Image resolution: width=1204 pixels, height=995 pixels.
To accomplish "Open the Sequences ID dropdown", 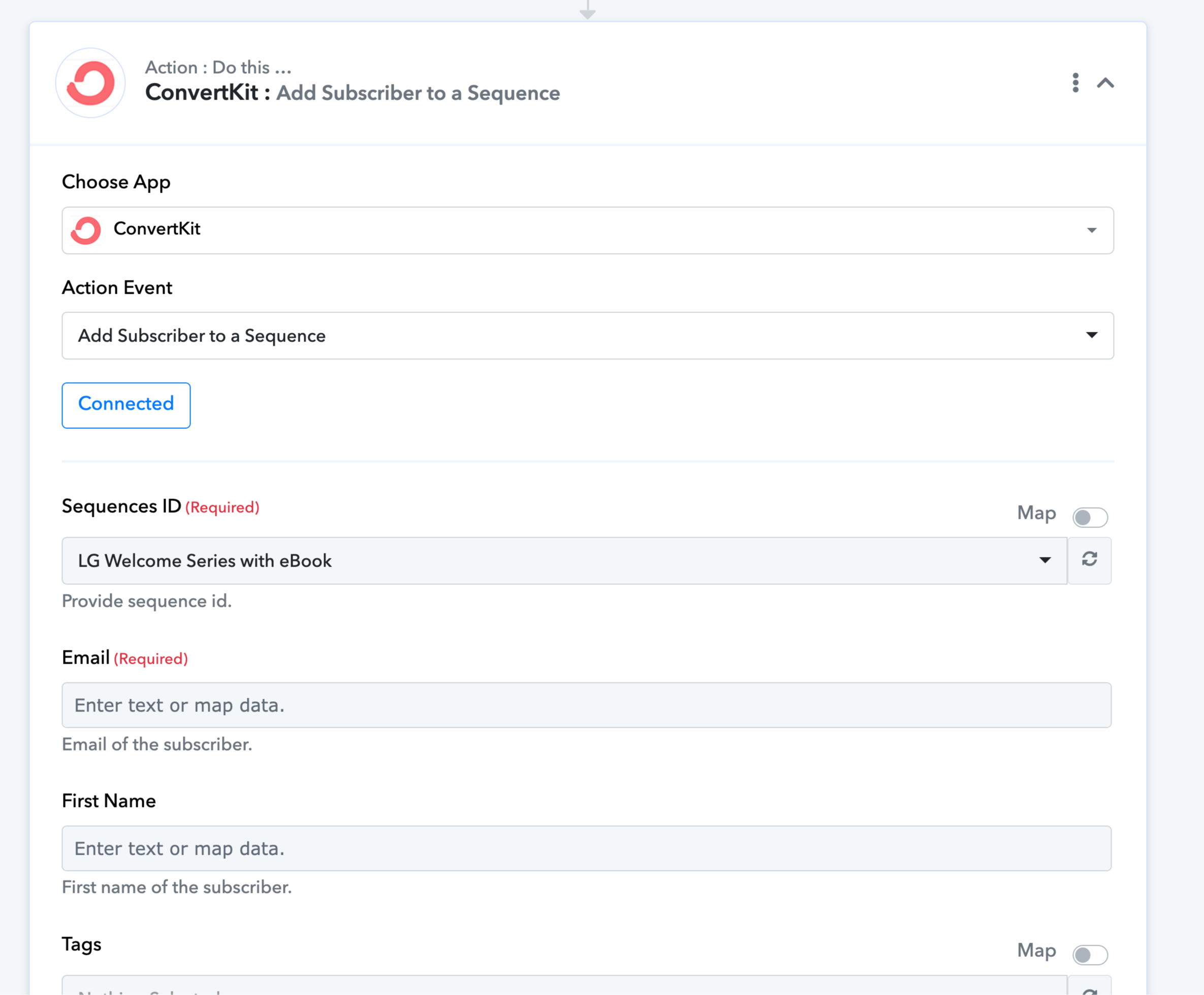I will (564, 561).
